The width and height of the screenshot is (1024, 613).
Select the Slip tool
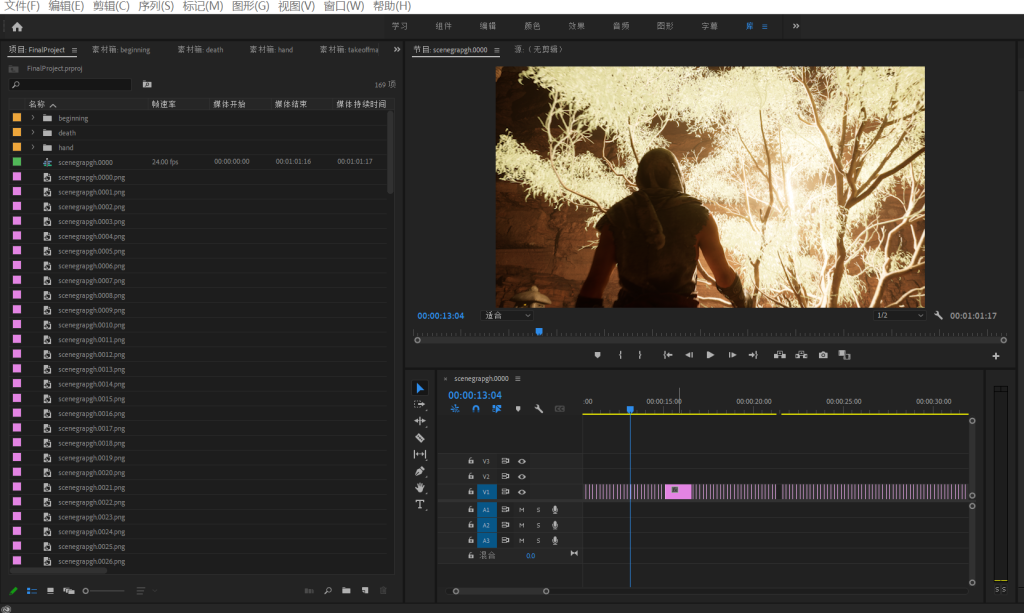420,454
